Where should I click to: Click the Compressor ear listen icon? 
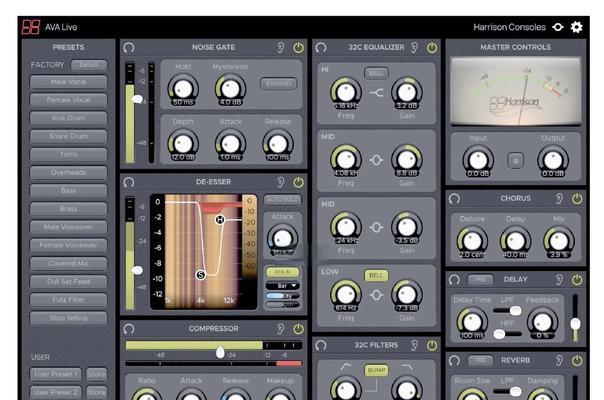coord(281,329)
